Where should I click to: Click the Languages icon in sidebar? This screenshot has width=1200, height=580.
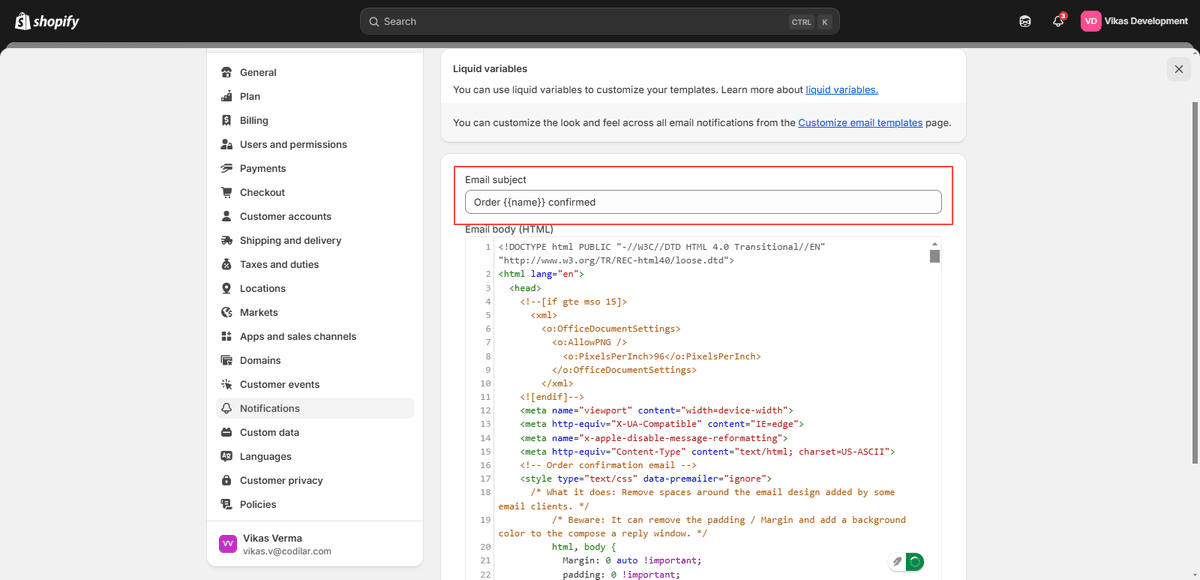tap(227, 456)
